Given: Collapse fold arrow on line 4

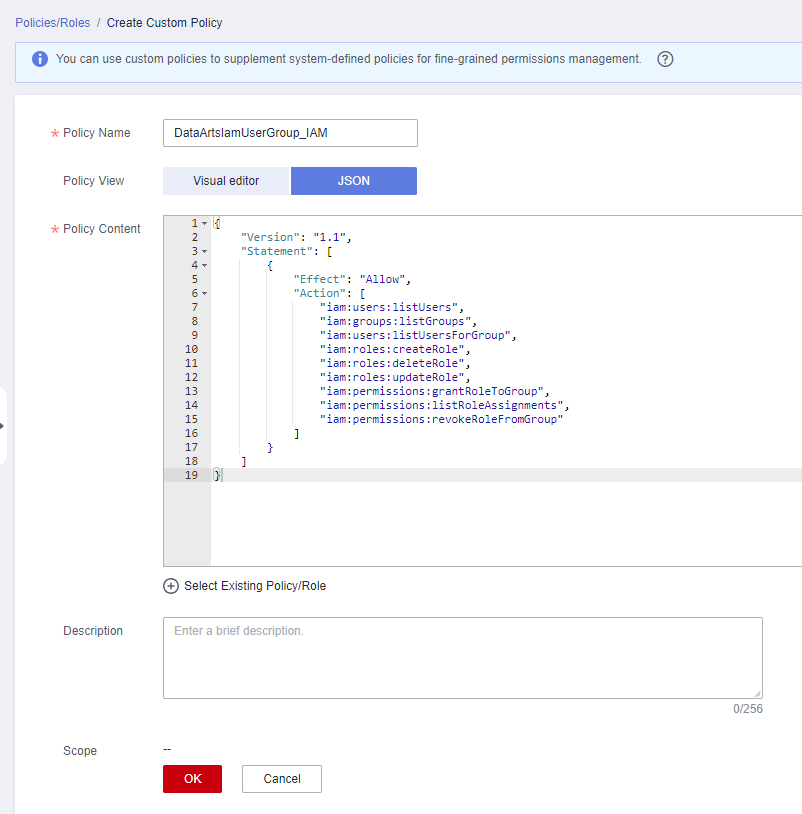Looking at the screenshot, I should coord(205,265).
